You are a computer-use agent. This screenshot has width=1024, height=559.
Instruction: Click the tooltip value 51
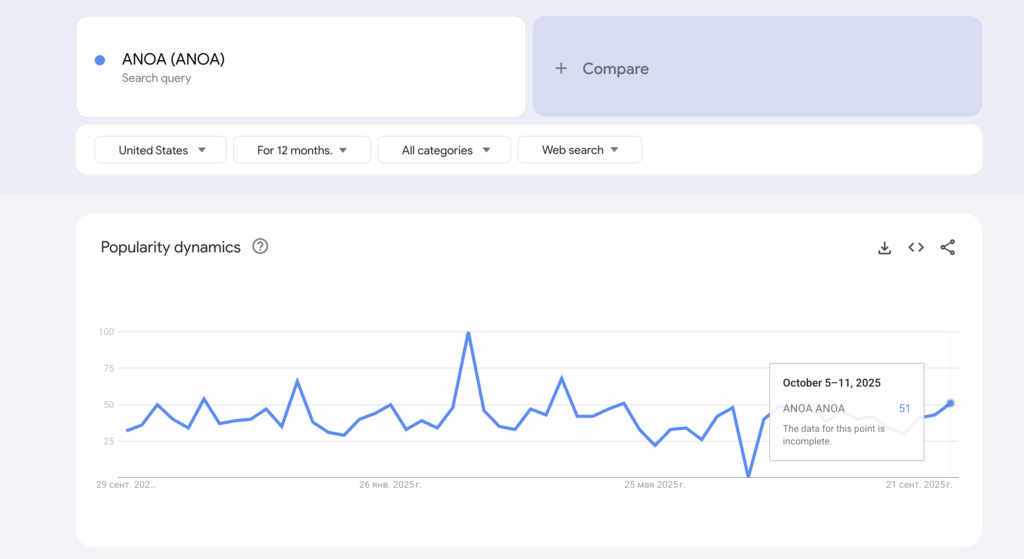pos(904,408)
